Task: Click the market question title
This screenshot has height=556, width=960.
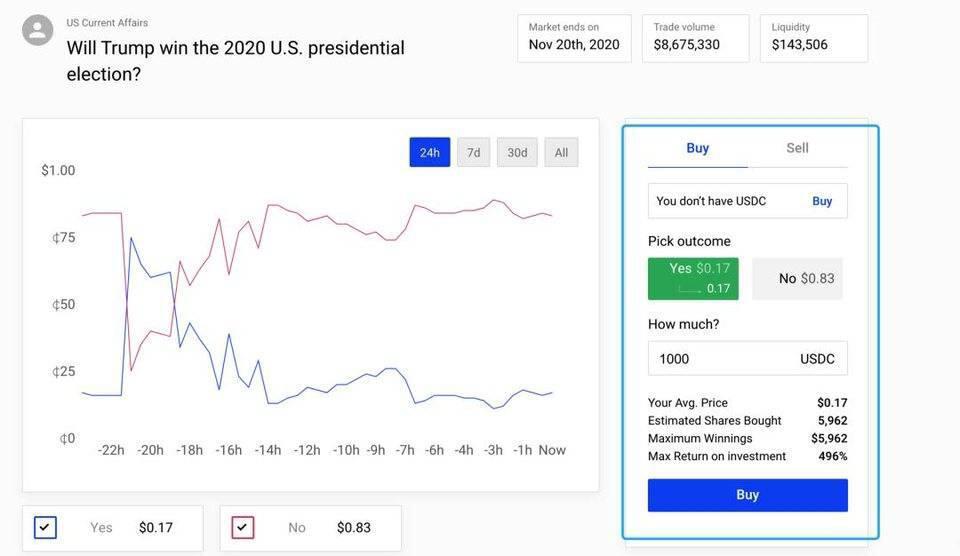Action: pyautogui.click(x=236, y=61)
